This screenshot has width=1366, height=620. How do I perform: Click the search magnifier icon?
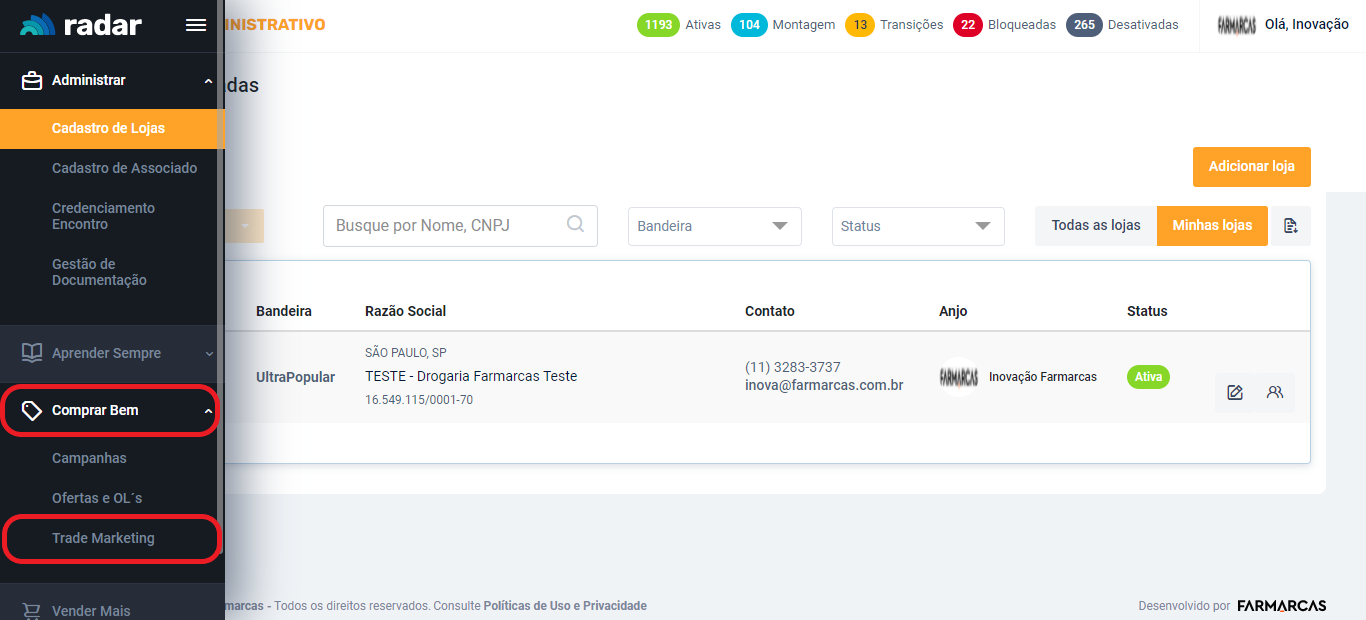pyautogui.click(x=575, y=225)
